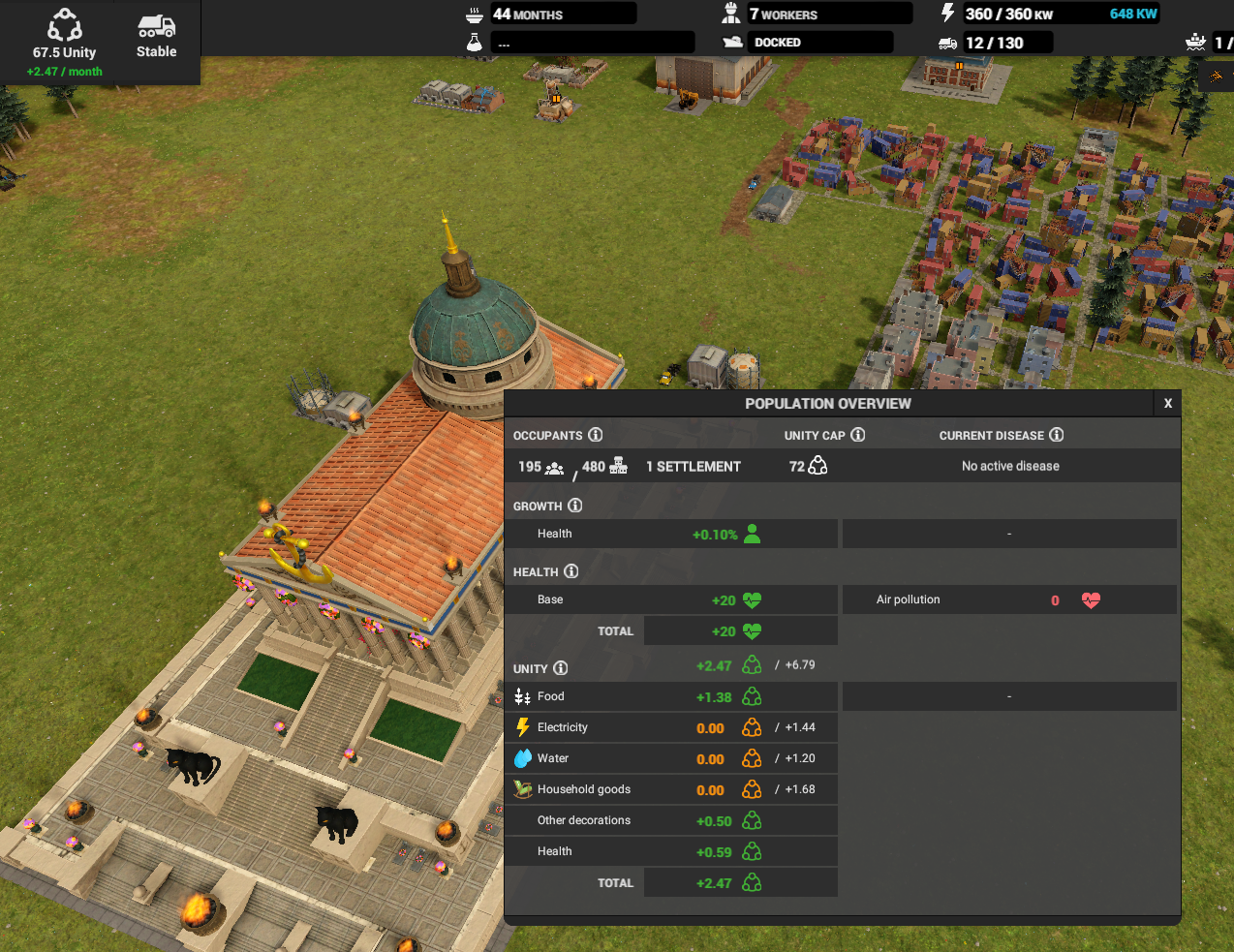Click the lightning bolt electricity icon in top bar
Screen dimensions: 1234x952
tap(947, 14)
